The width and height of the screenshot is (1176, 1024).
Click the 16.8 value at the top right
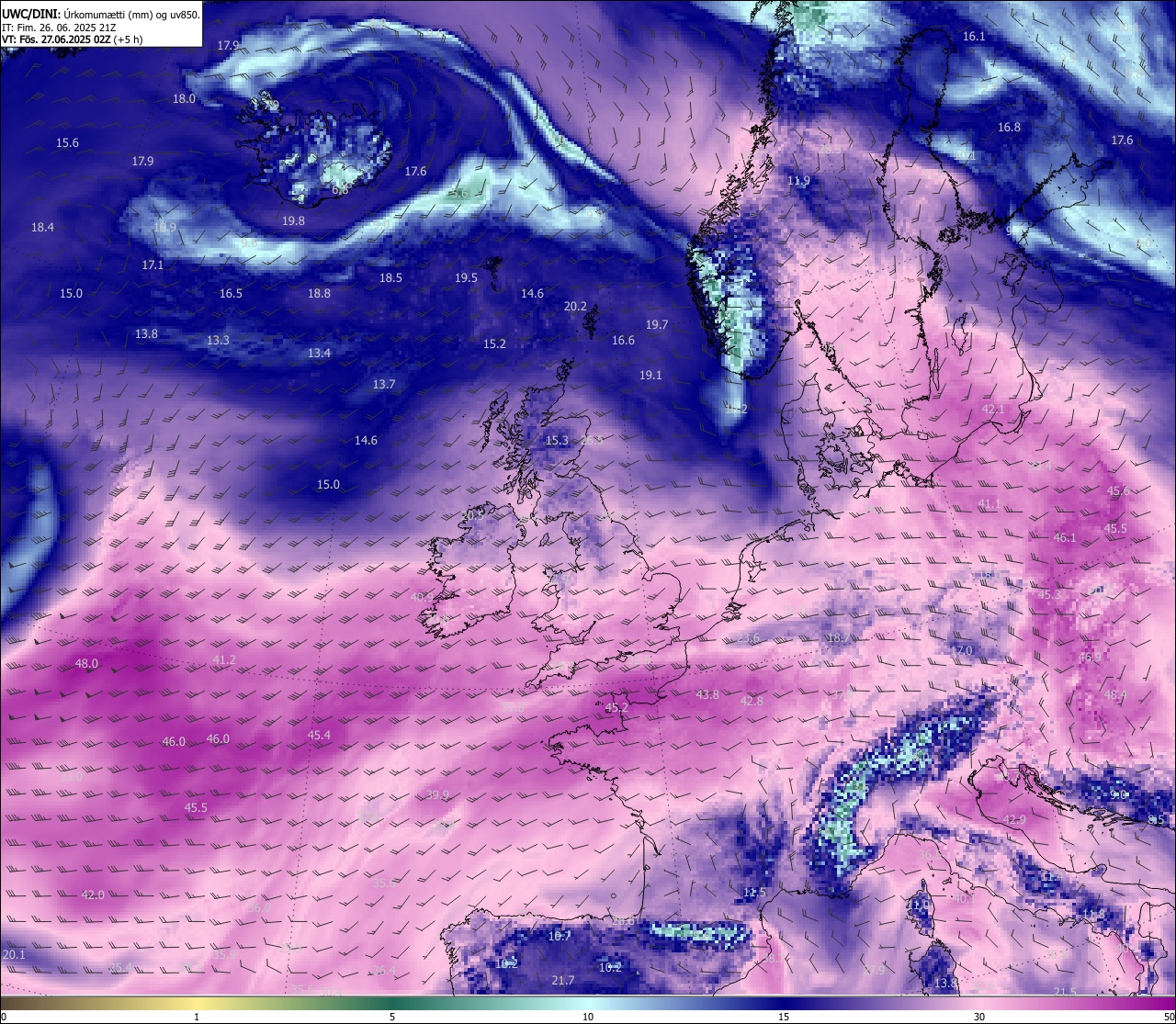click(1009, 127)
